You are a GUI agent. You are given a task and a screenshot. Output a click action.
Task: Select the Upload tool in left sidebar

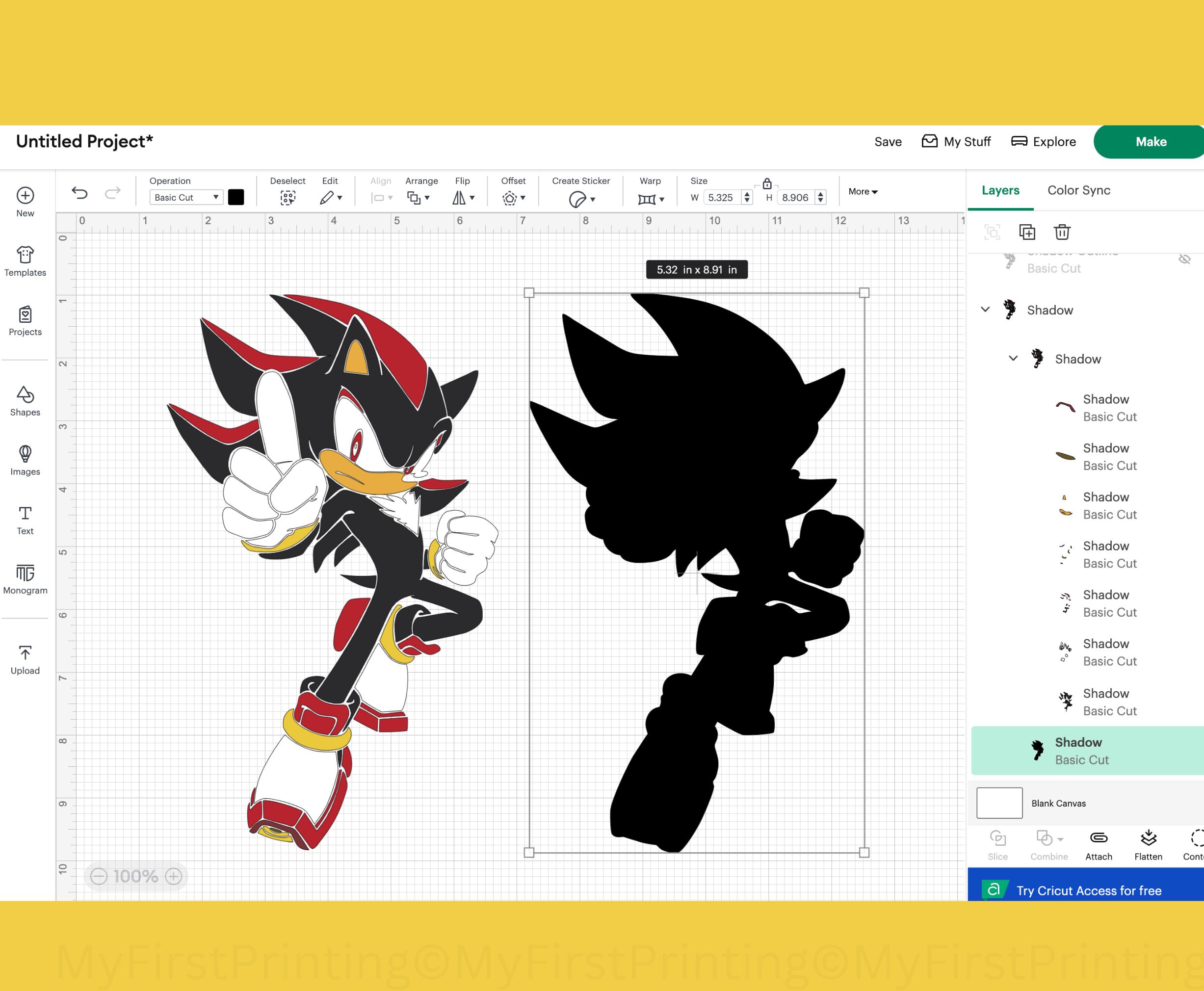tap(25, 657)
